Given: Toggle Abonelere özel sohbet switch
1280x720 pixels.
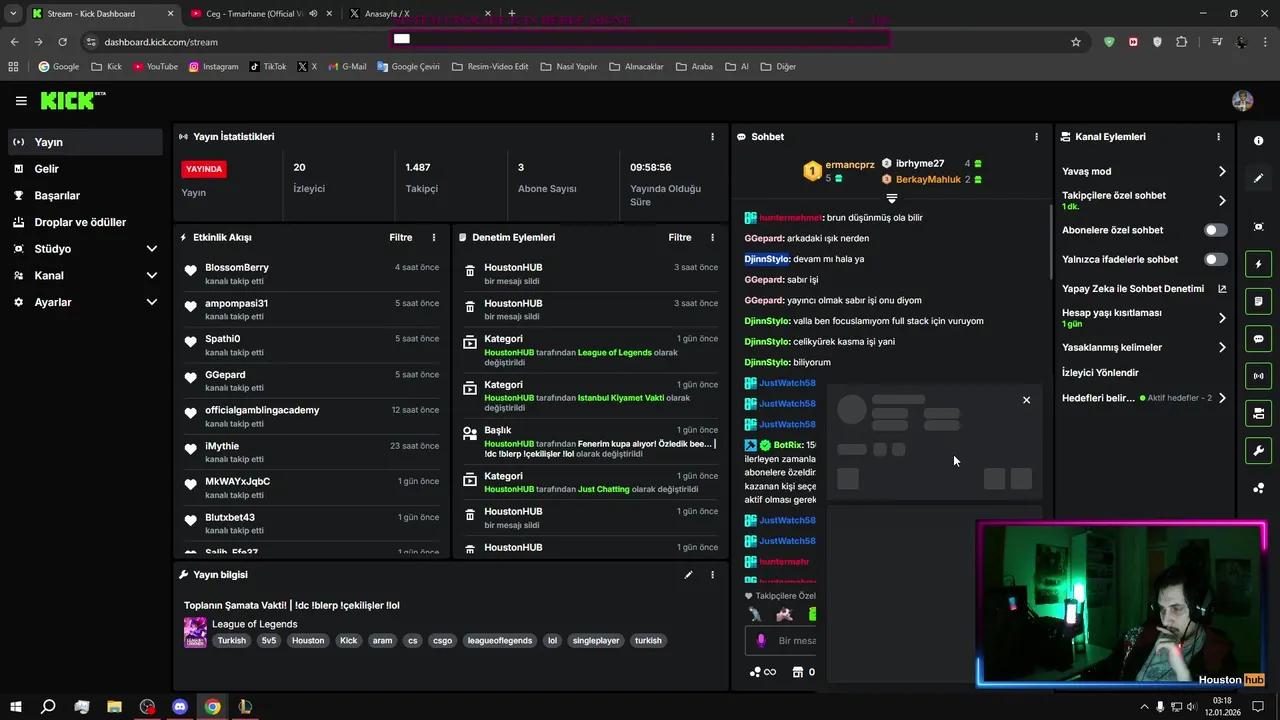Looking at the screenshot, I should [1215, 230].
